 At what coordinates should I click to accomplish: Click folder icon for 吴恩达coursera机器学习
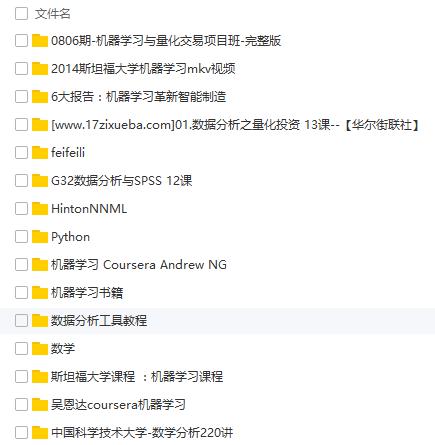(x=40, y=405)
